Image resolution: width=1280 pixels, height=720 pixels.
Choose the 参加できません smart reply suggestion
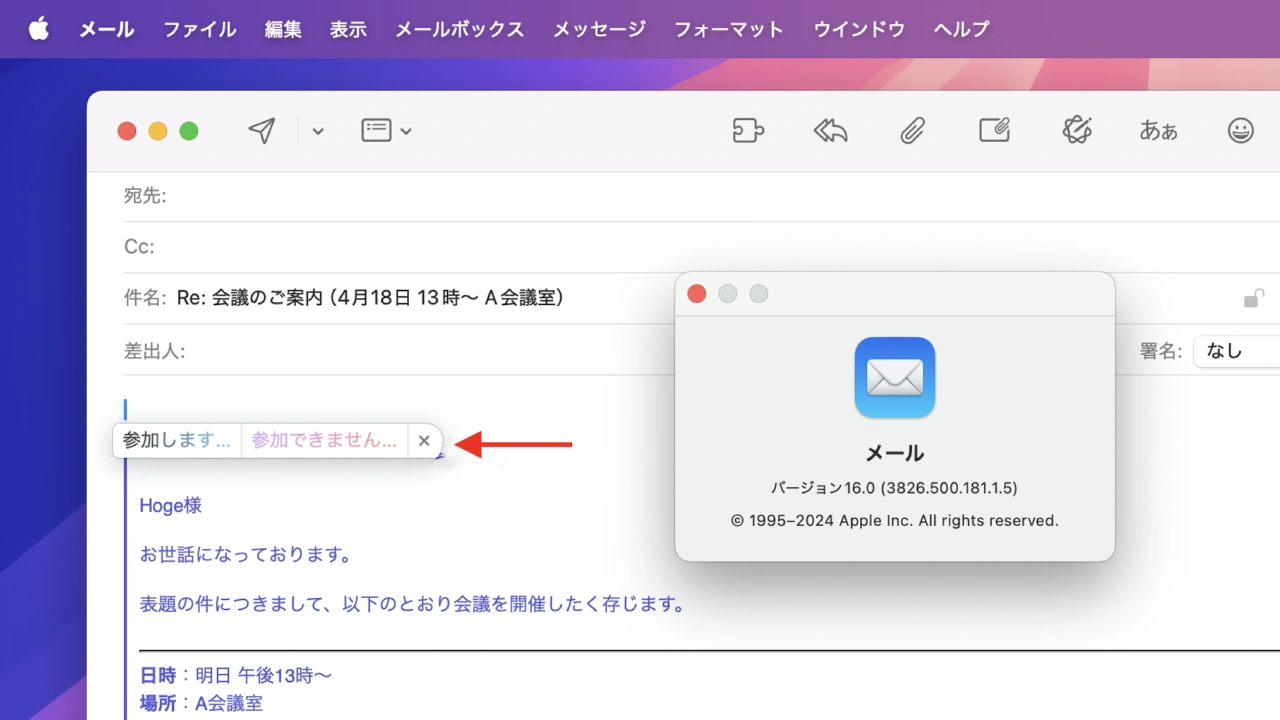pos(324,440)
